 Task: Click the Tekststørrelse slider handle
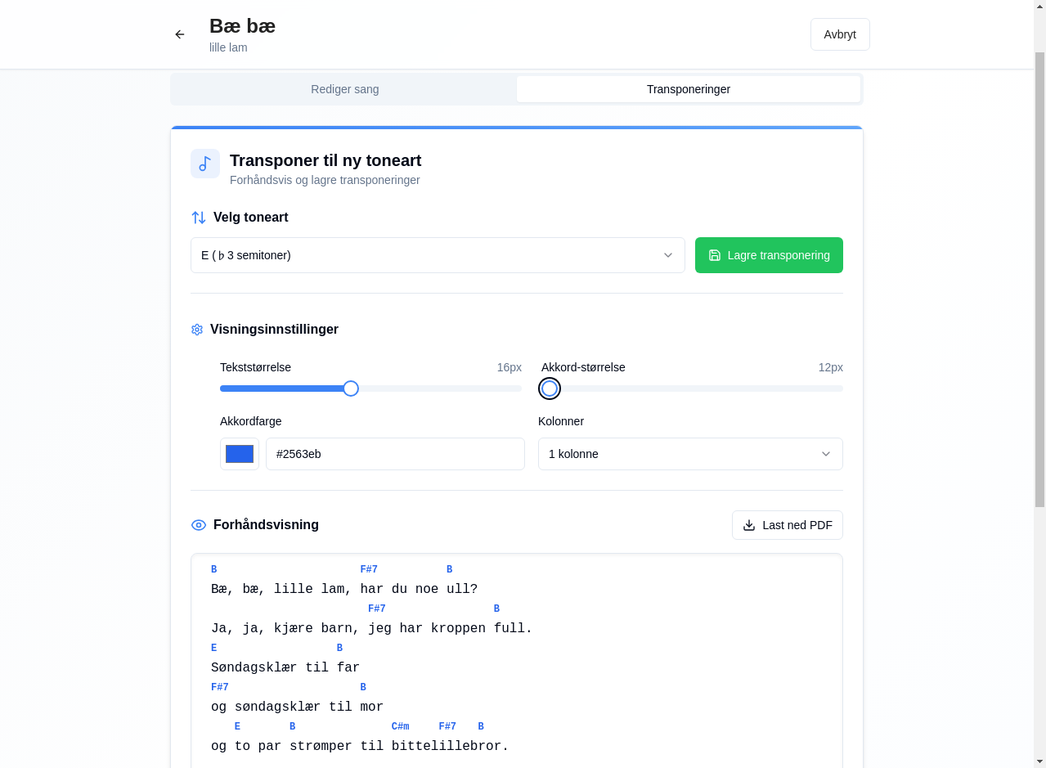[351, 389]
